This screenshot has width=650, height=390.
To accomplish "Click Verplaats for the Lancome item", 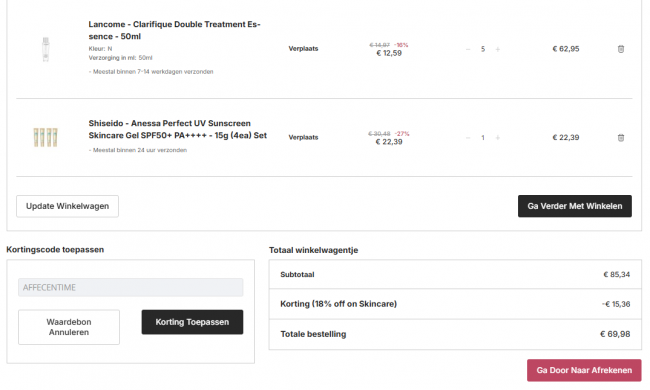I will click(x=303, y=48).
